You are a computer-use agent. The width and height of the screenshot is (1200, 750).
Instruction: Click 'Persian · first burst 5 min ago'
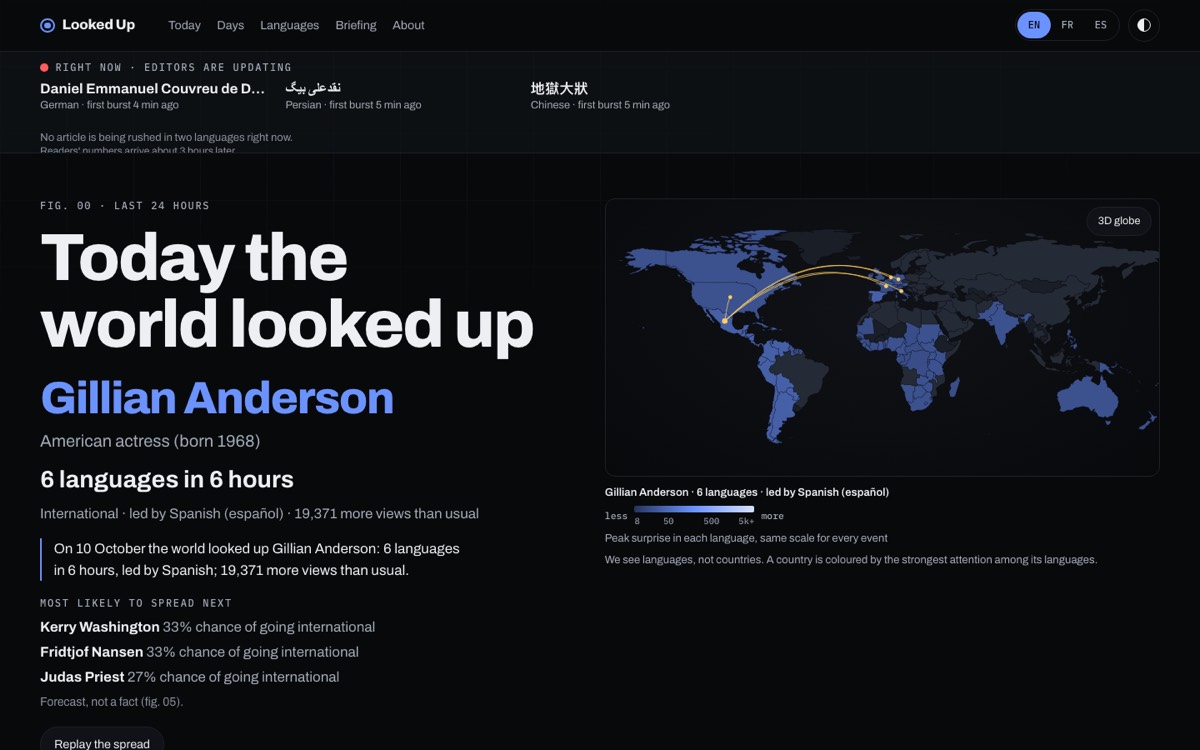(x=353, y=105)
